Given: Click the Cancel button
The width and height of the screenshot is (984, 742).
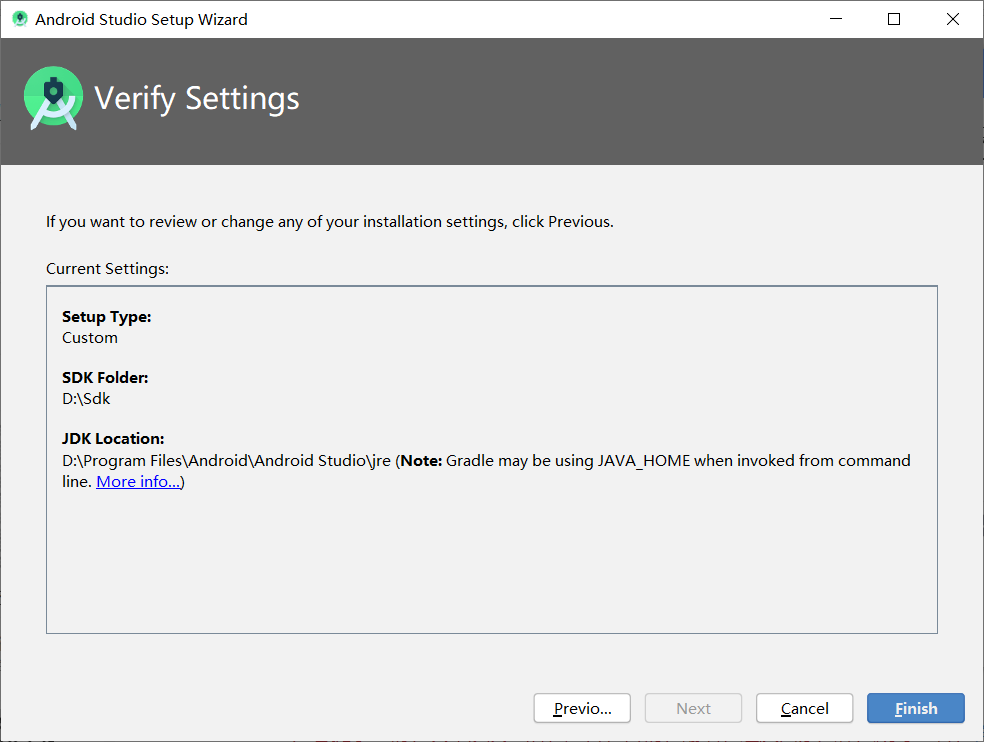Looking at the screenshot, I should tap(805, 708).
